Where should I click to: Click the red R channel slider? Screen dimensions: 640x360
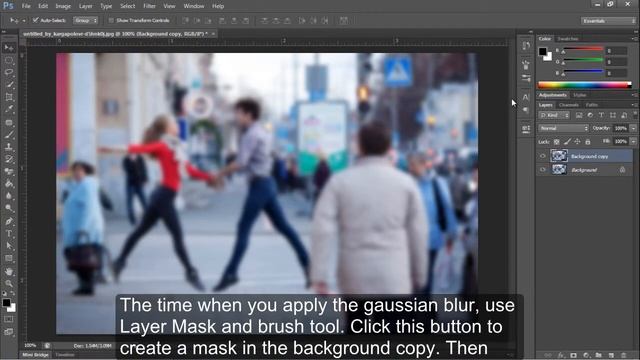click(x=583, y=50)
